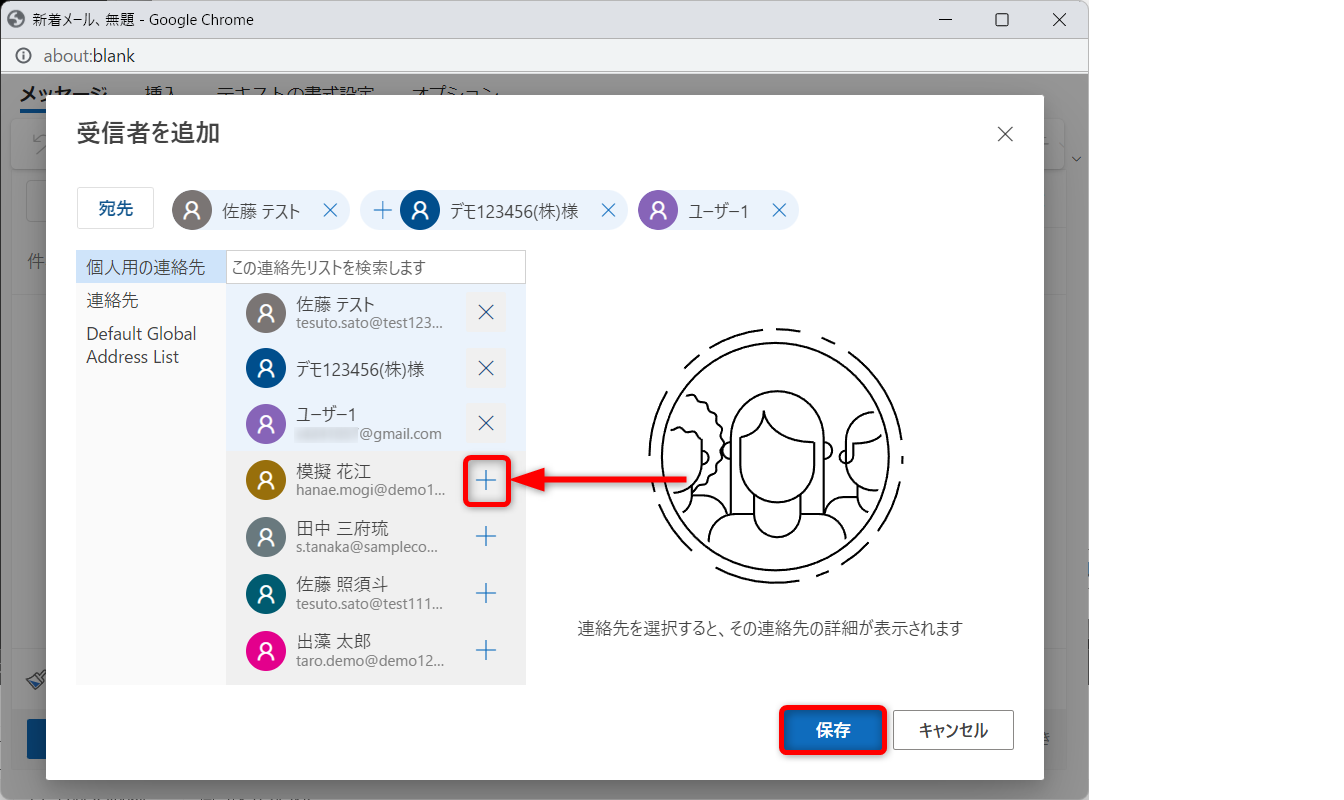1344x800 pixels.
Task: Close the 受信者を追加 dialog
Action: click(x=1005, y=134)
